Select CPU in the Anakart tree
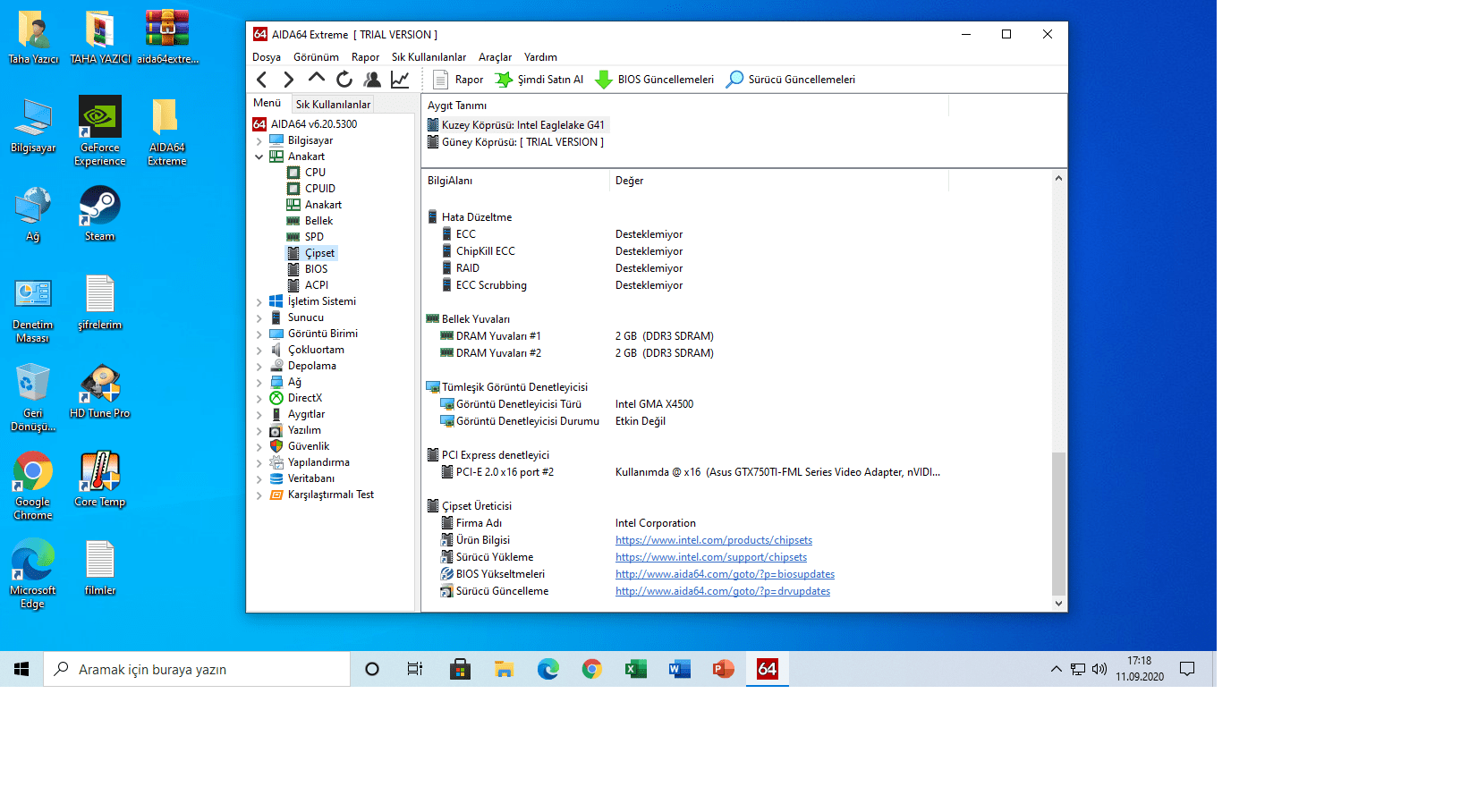The image size is (1460, 812). click(315, 173)
